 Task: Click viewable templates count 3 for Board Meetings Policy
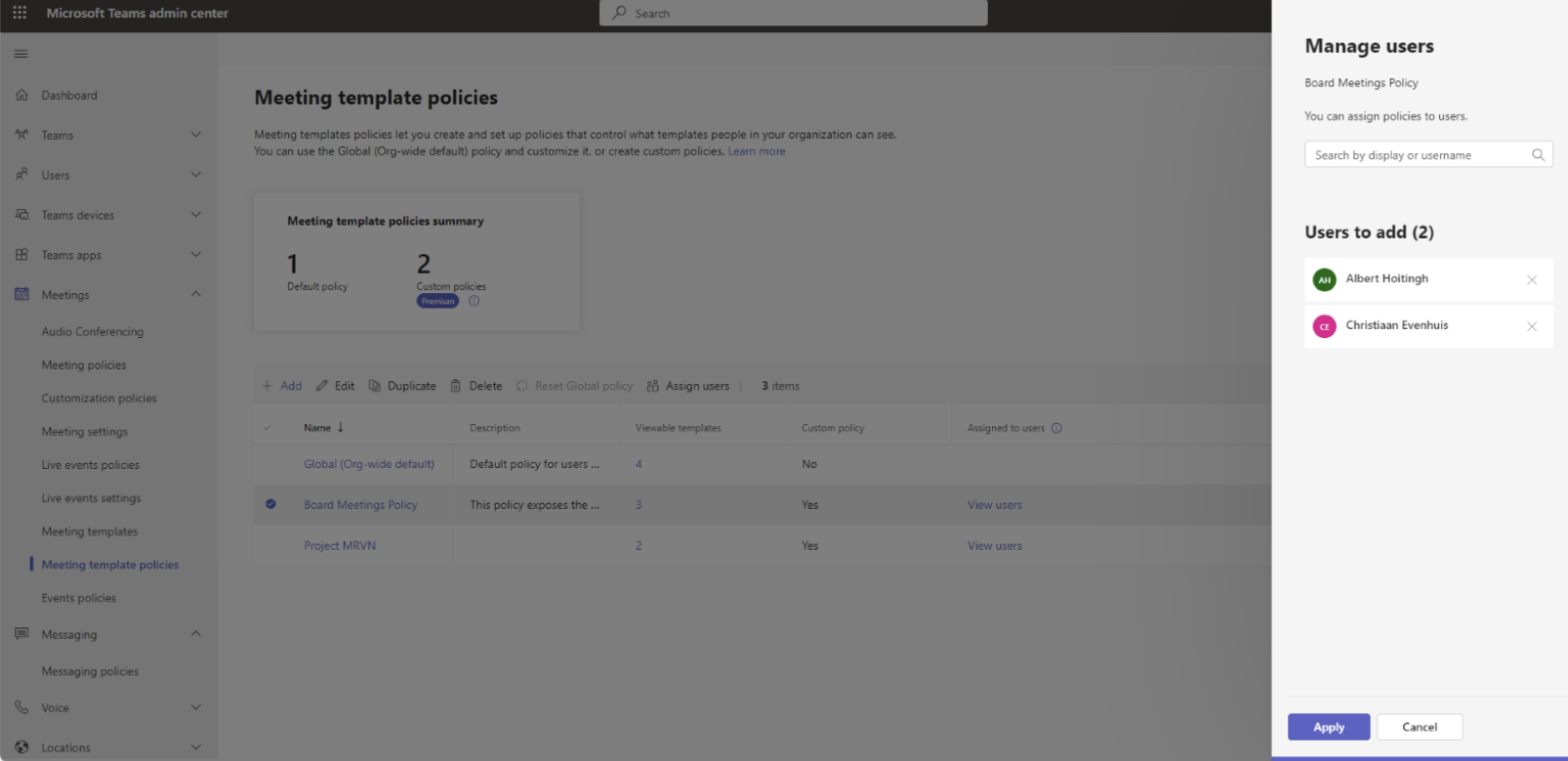tap(639, 505)
